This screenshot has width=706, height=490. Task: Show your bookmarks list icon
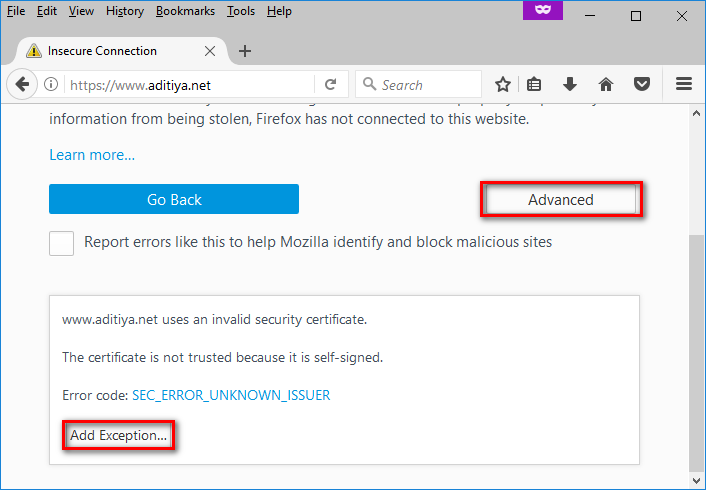(535, 85)
